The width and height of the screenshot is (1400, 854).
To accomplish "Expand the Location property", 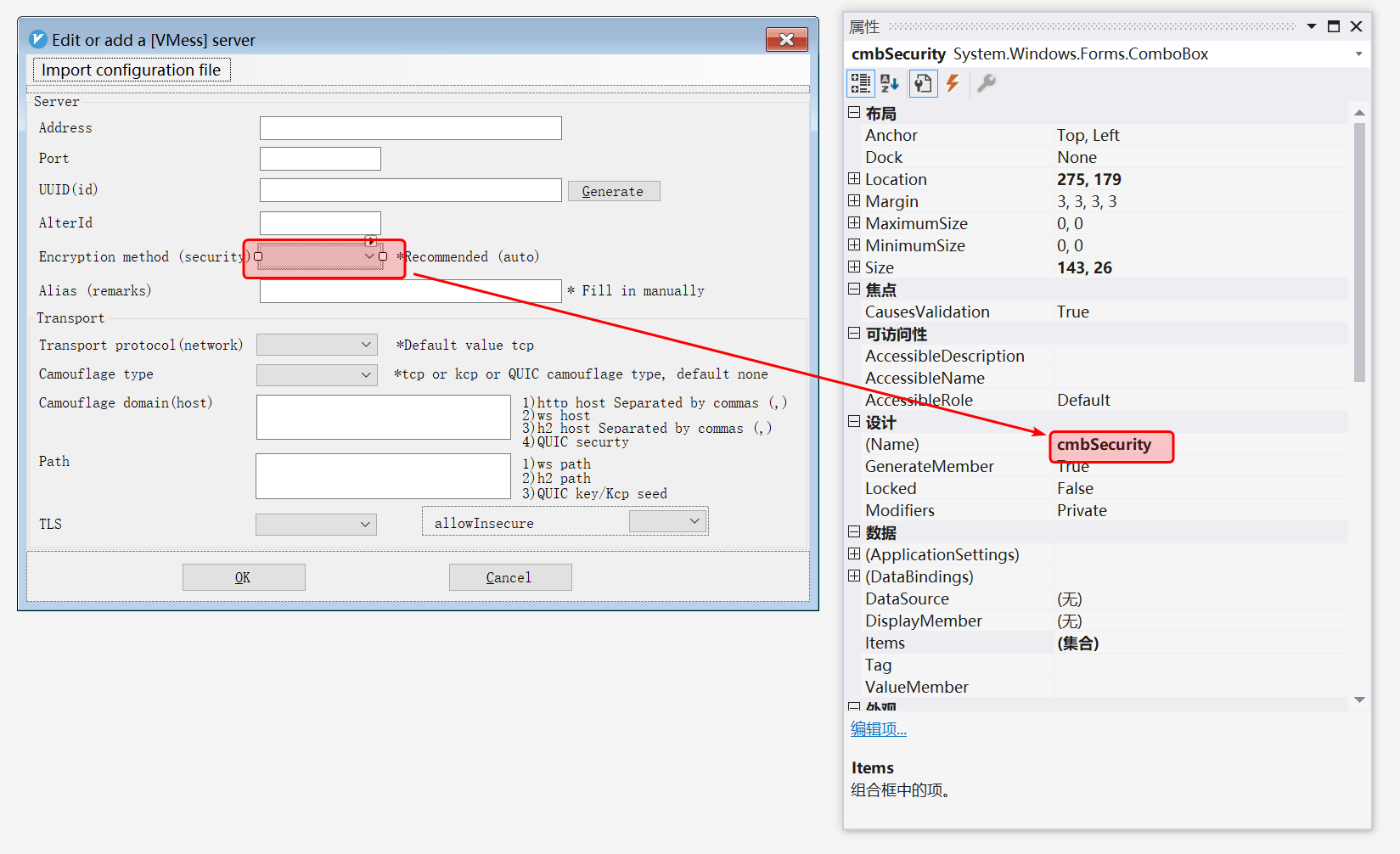I will (854, 179).
